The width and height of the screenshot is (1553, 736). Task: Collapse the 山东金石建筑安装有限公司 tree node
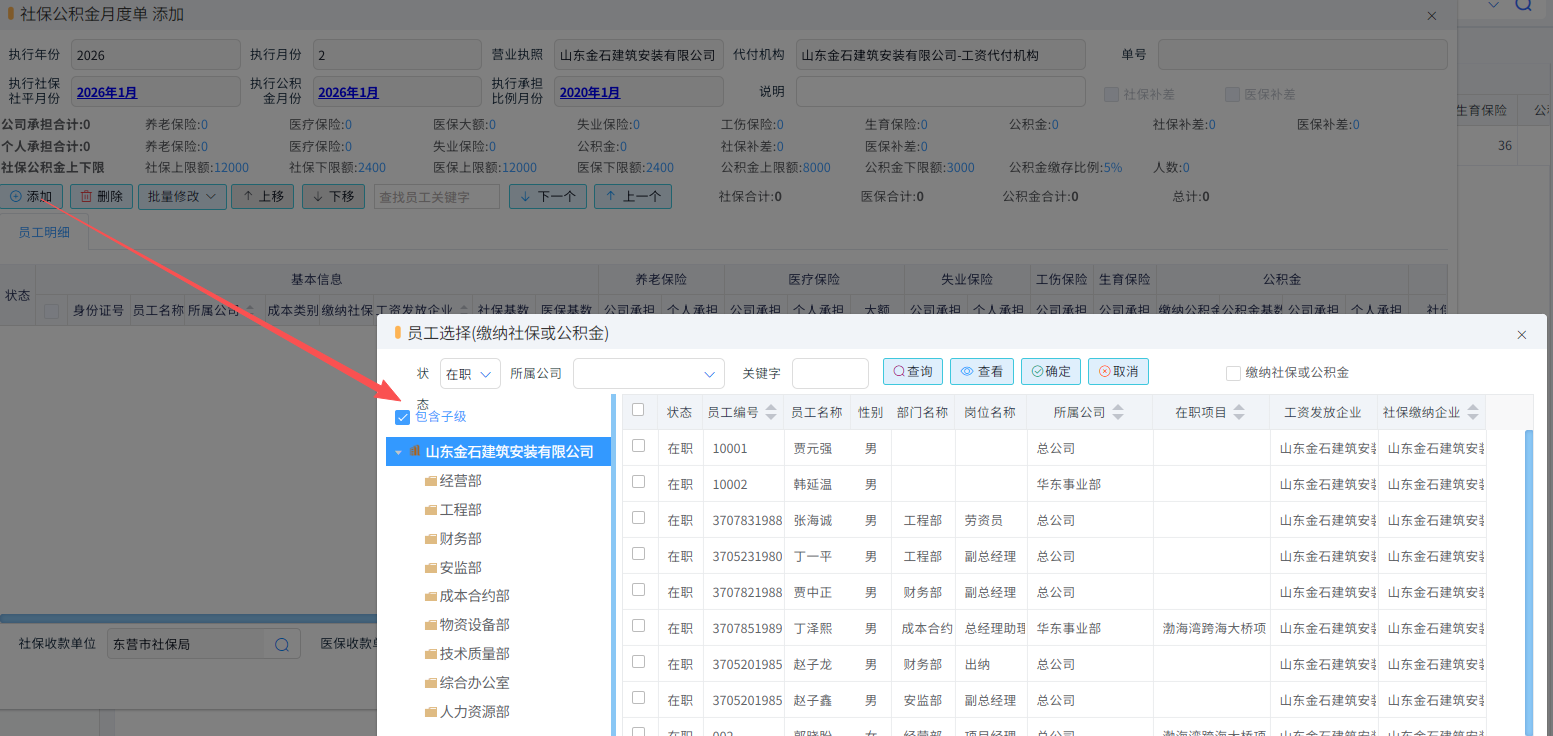pyautogui.click(x=398, y=453)
